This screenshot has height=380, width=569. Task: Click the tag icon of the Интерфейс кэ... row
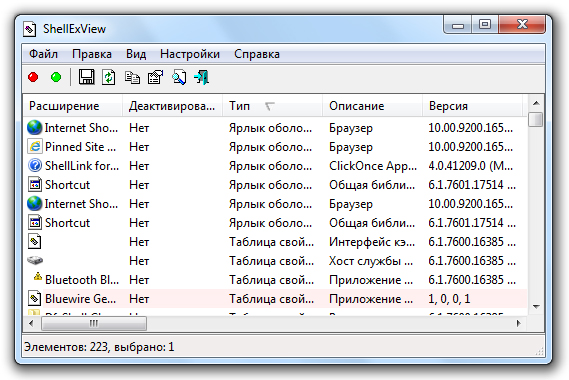click(x=34, y=241)
